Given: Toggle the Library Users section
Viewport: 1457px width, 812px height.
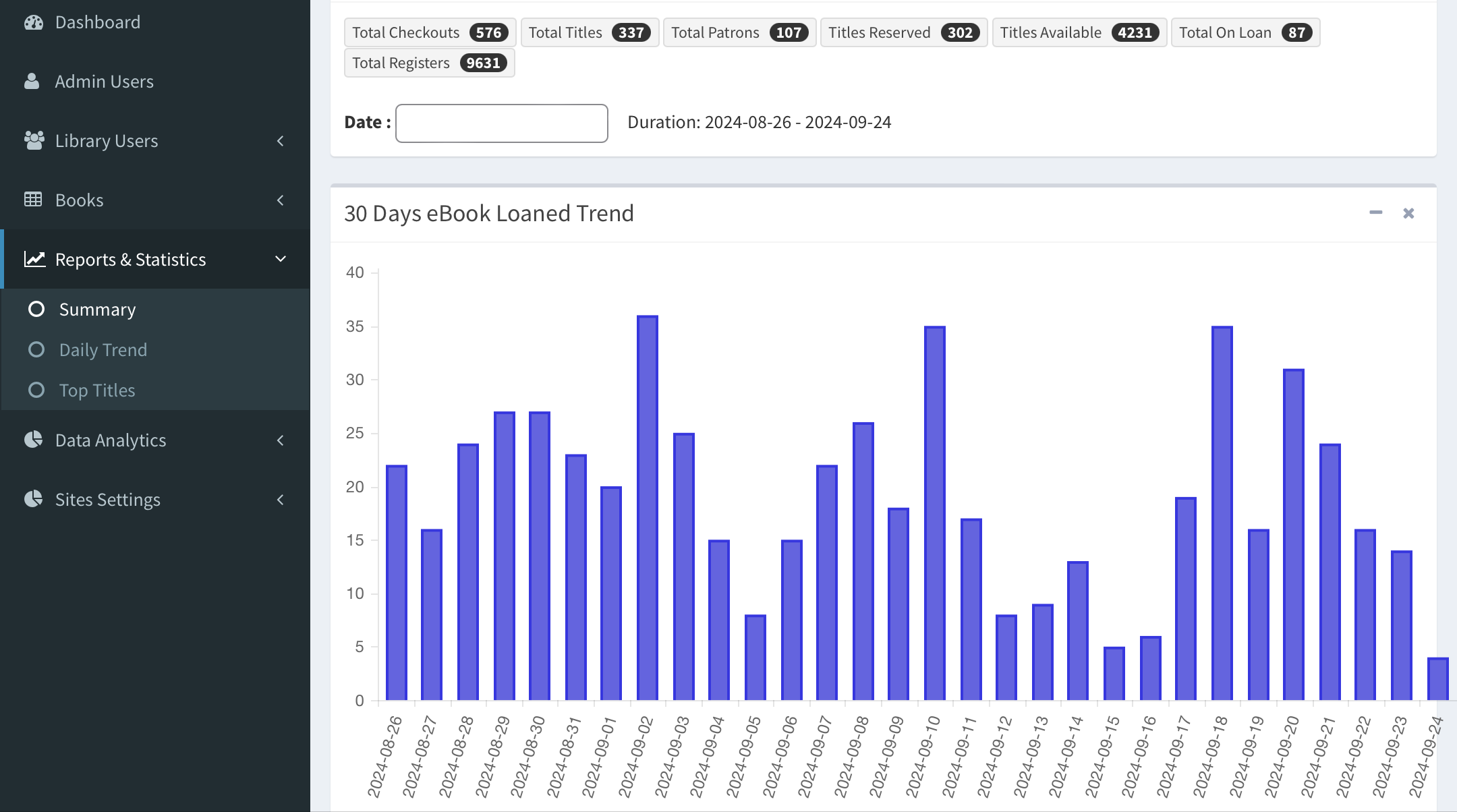Looking at the screenshot, I should [x=155, y=140].
